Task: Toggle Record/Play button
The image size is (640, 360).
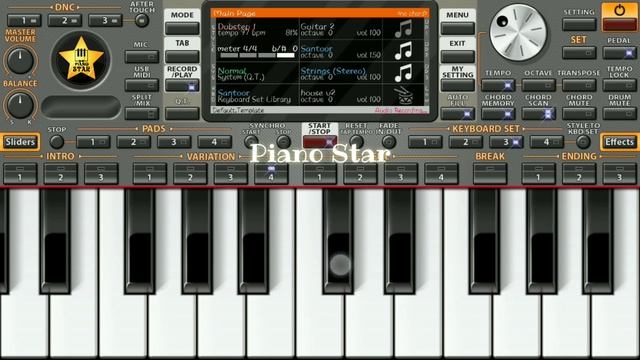Action: click(x=182, y=86)
